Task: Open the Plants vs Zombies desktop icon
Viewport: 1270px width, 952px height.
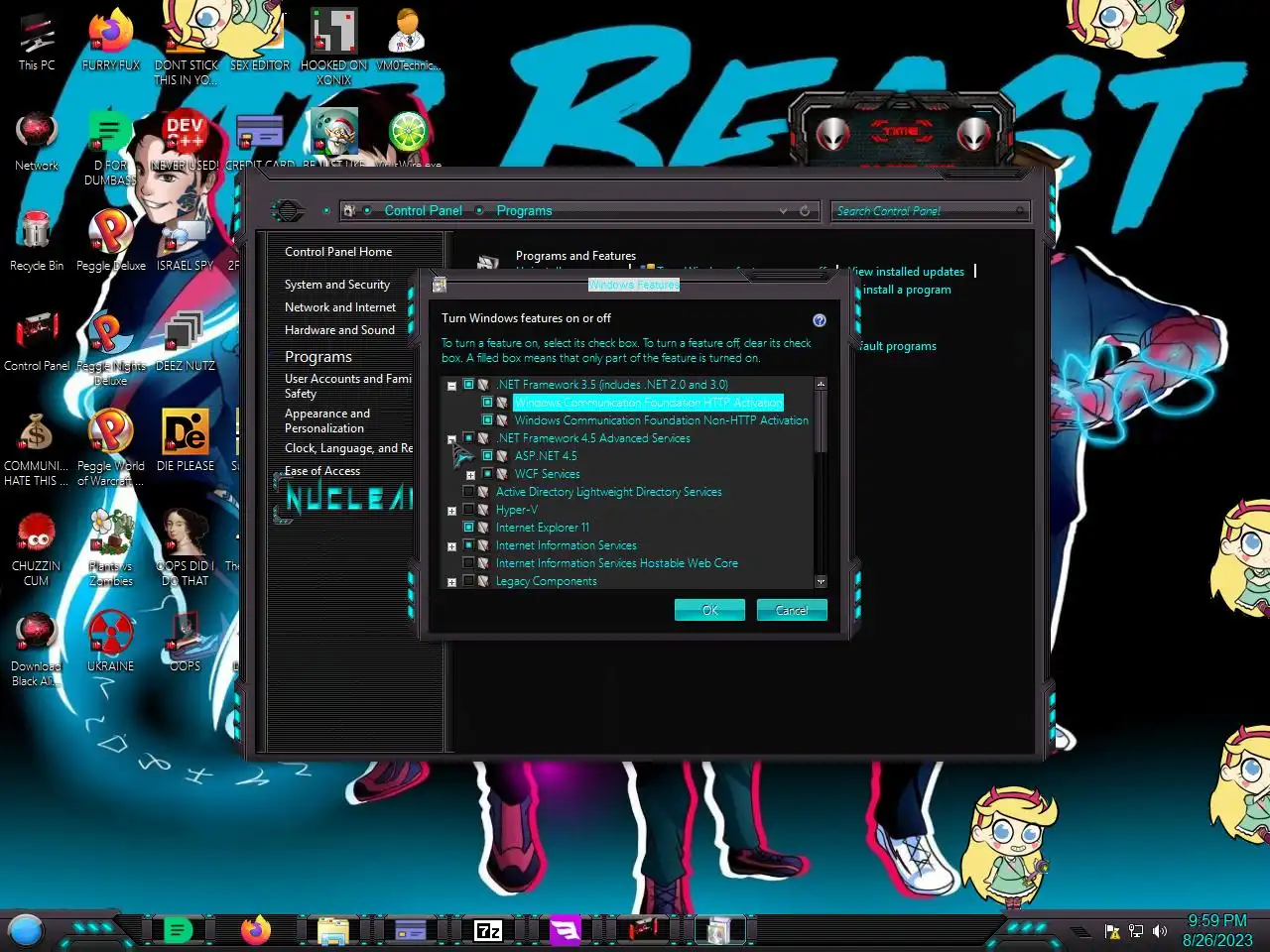Action: pyautogui.click(x=111, y=547)
